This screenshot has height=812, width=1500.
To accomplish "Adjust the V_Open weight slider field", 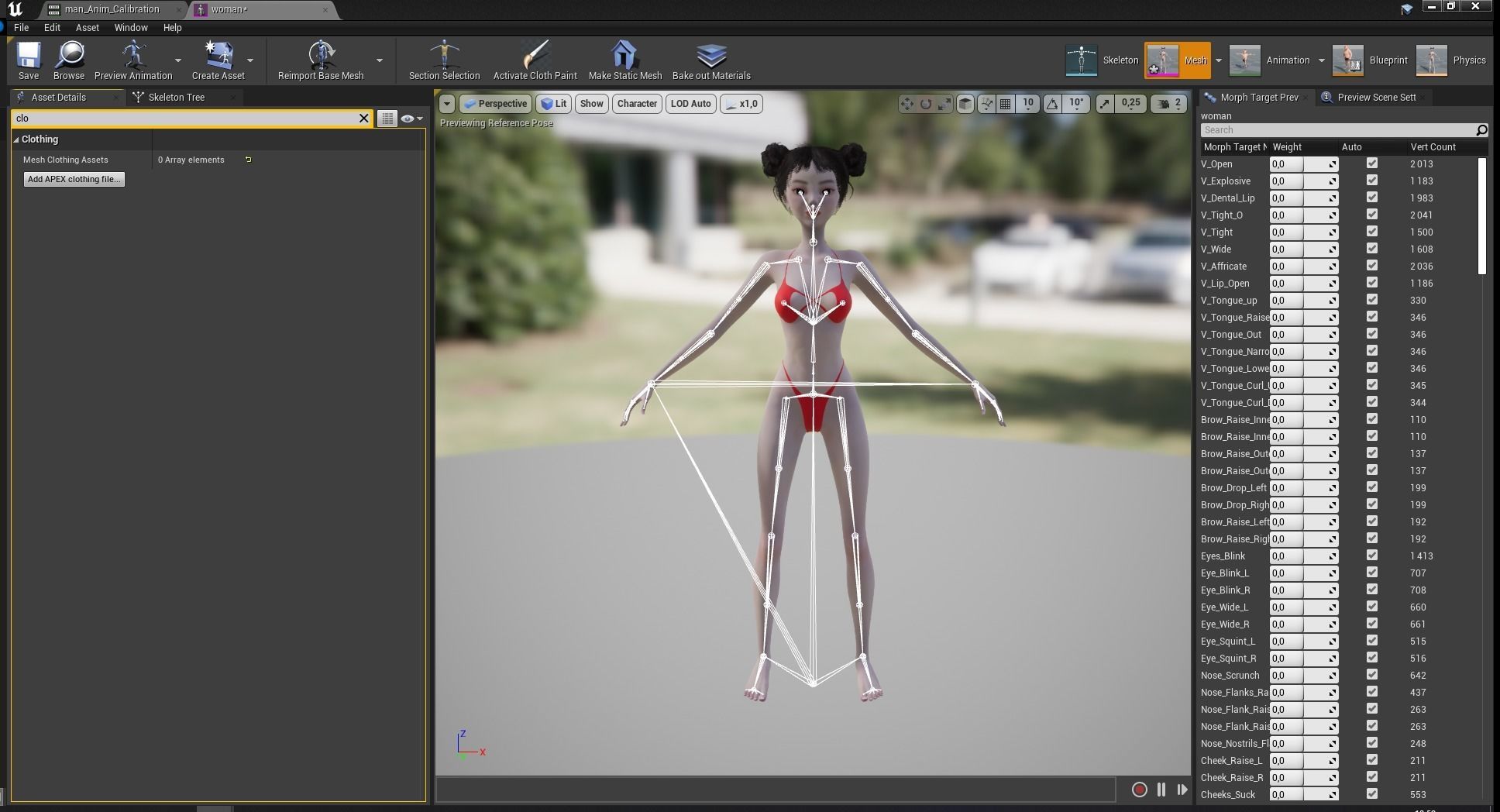I will (1303, 163).
